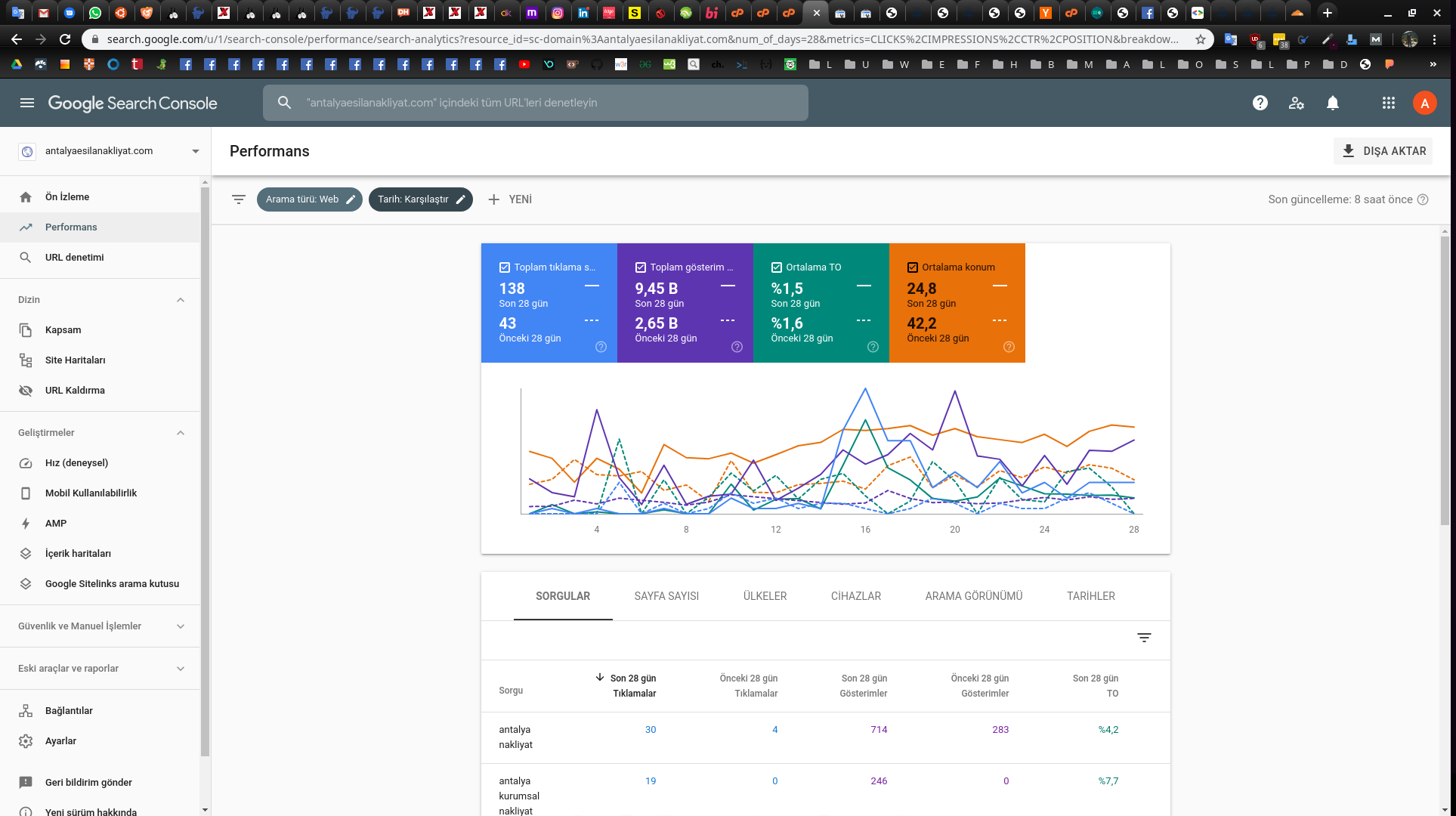Viewport: 1456px width, 816px height.
Task: Click the browser address bar
Action: [642, 39]
